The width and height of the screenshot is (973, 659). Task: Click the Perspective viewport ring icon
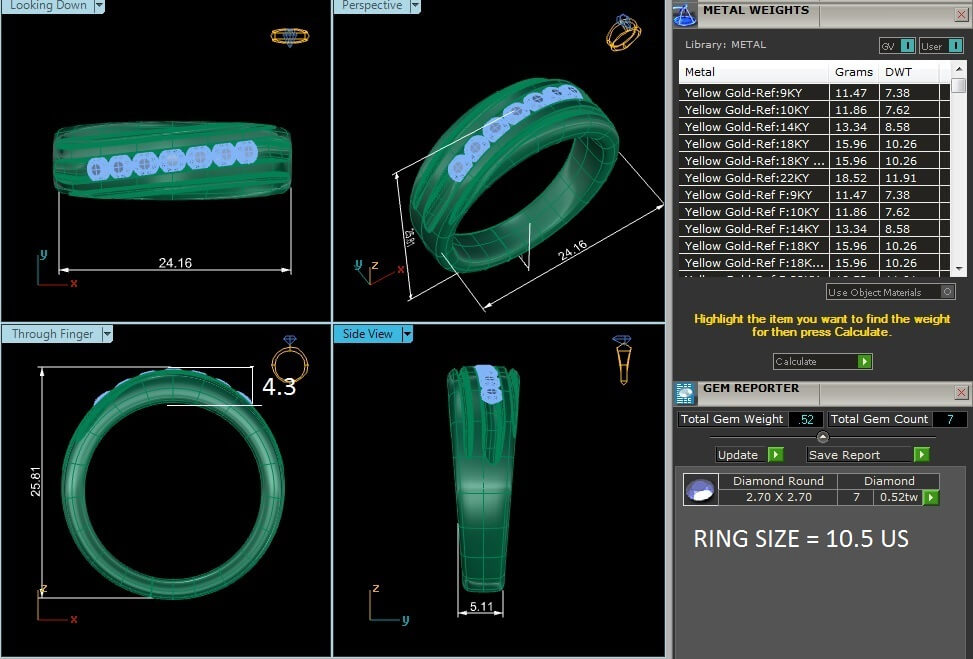[x=622, y=33]
